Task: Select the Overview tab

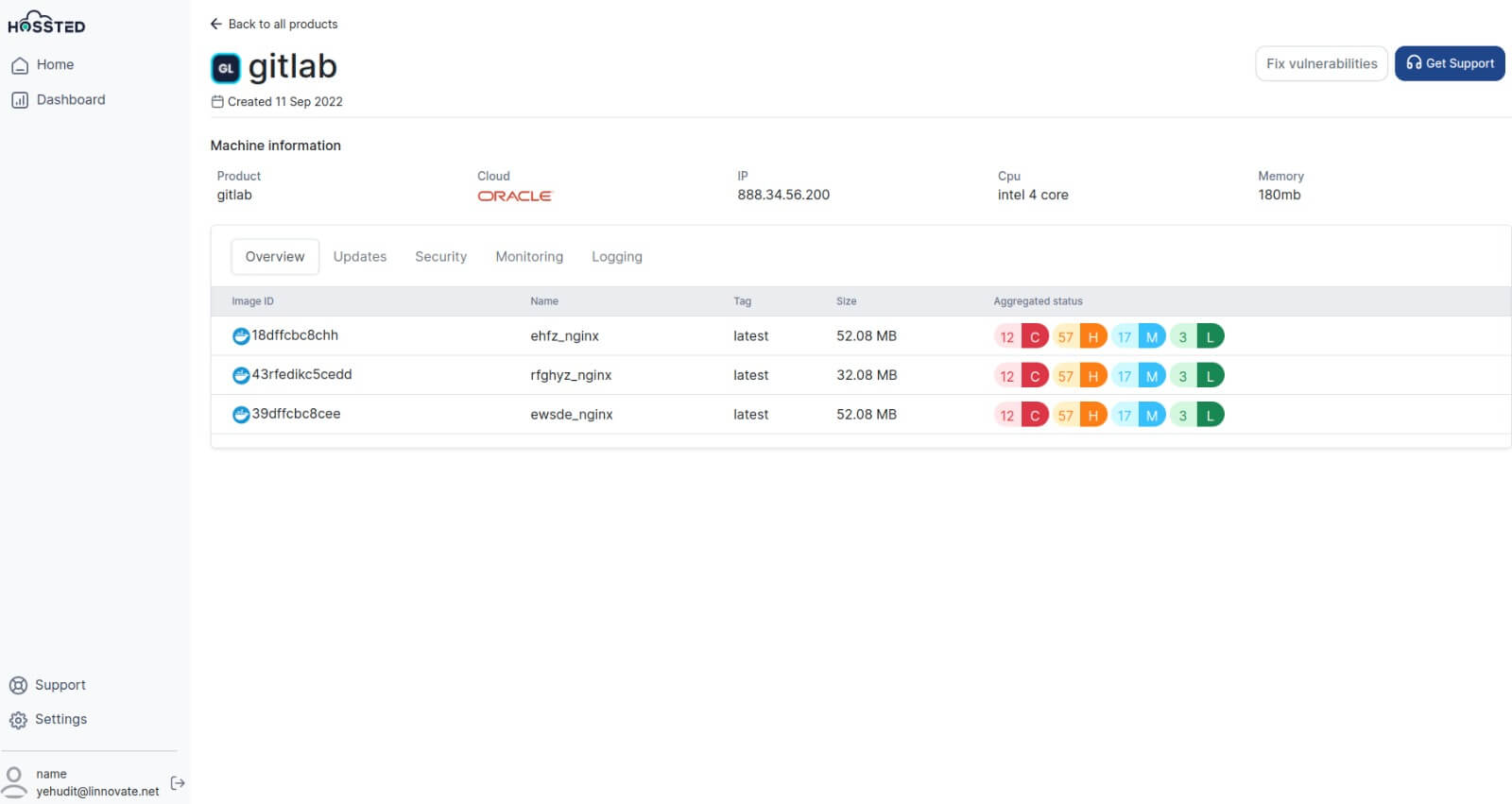Action: coord(275,257)
